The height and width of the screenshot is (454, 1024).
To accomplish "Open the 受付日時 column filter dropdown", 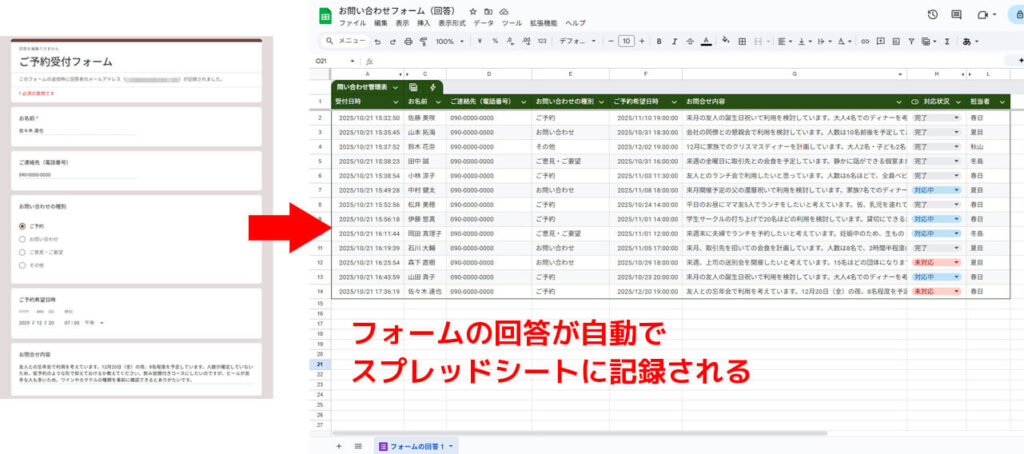I will pyautogui.click(x=395, y=103).
